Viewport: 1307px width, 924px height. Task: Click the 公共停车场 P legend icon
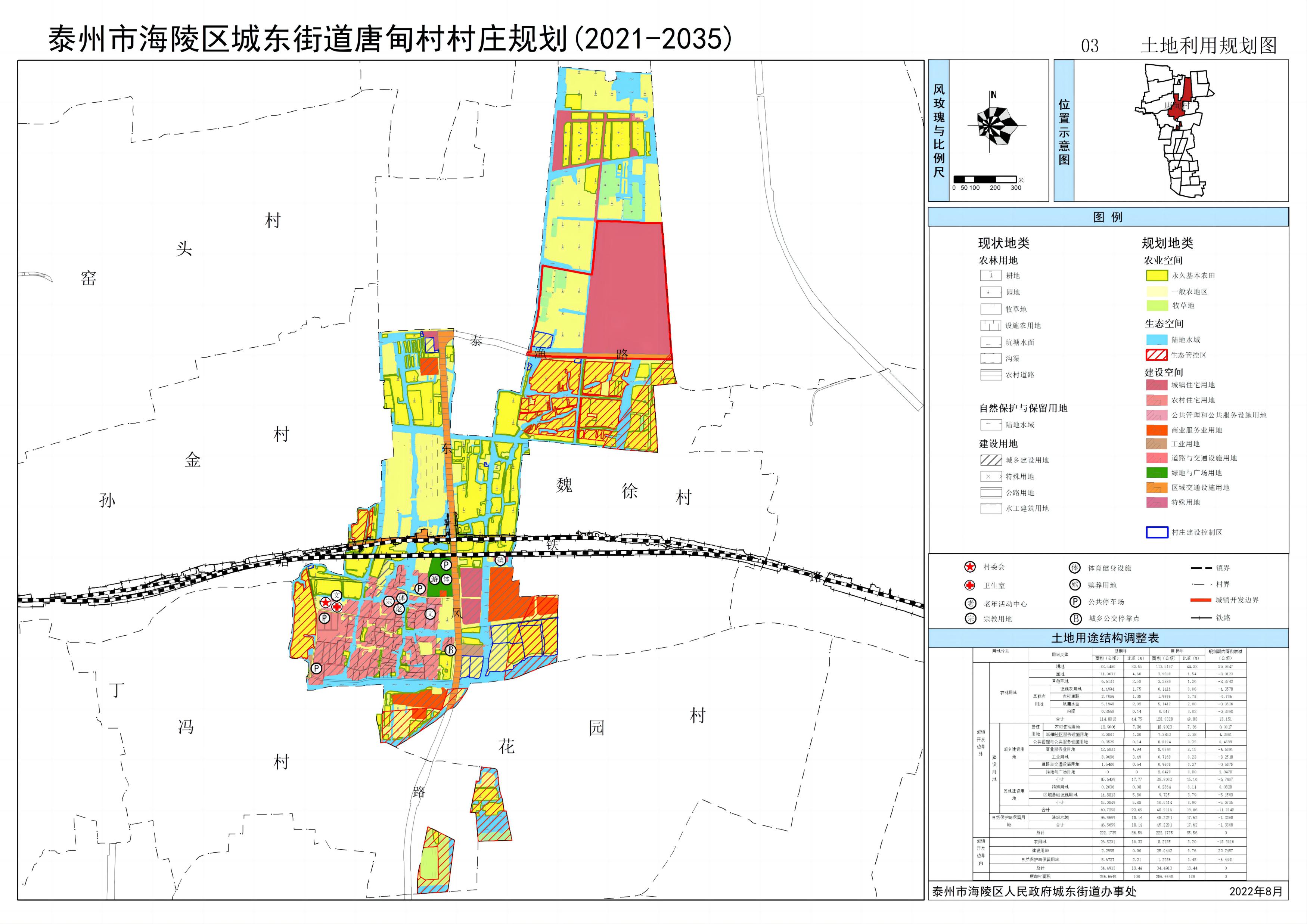pyautogui.click(x=1075, y=602)
